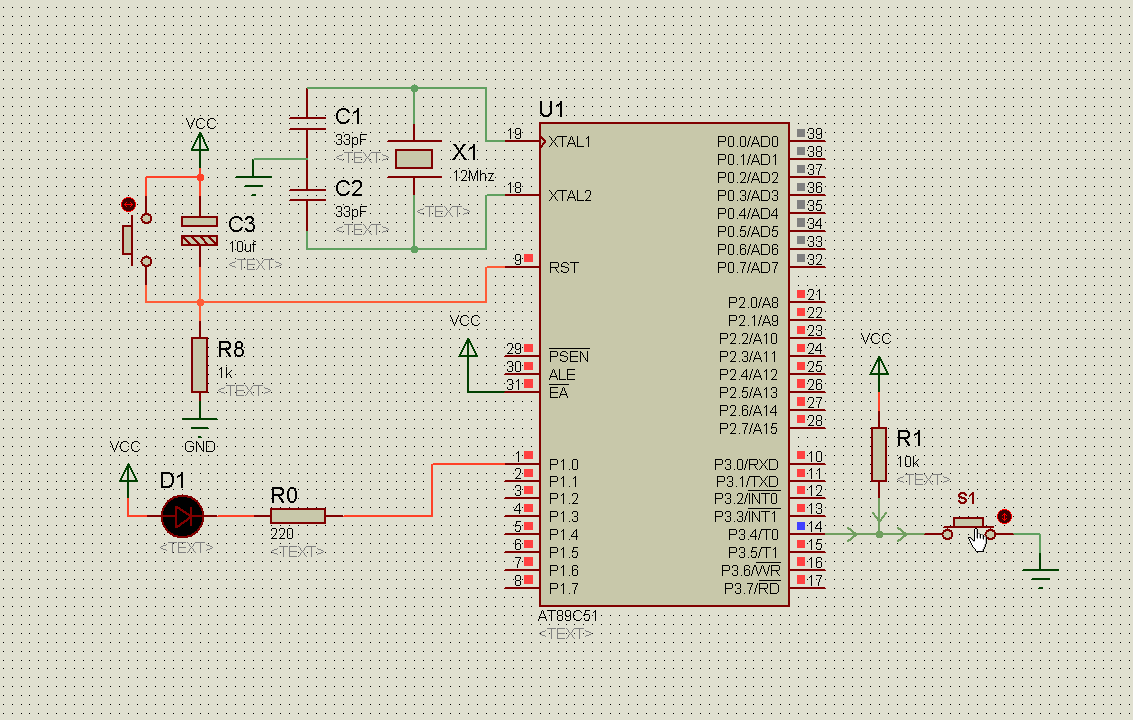Click the P0.0/AD0 pin label

tap(748, 142)
